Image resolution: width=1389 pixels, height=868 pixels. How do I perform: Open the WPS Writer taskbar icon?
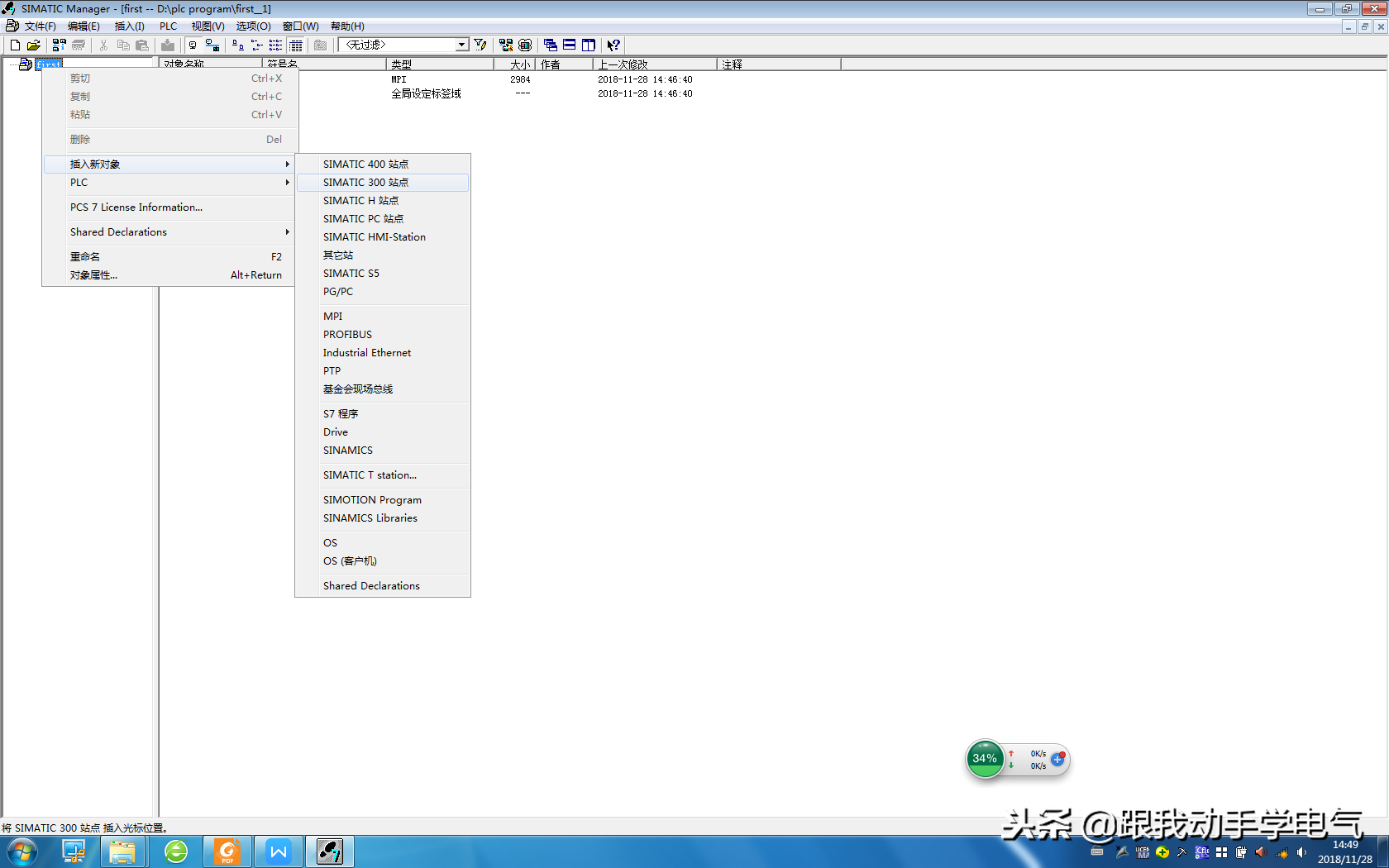pyautogui.click(x=279, y=851)
